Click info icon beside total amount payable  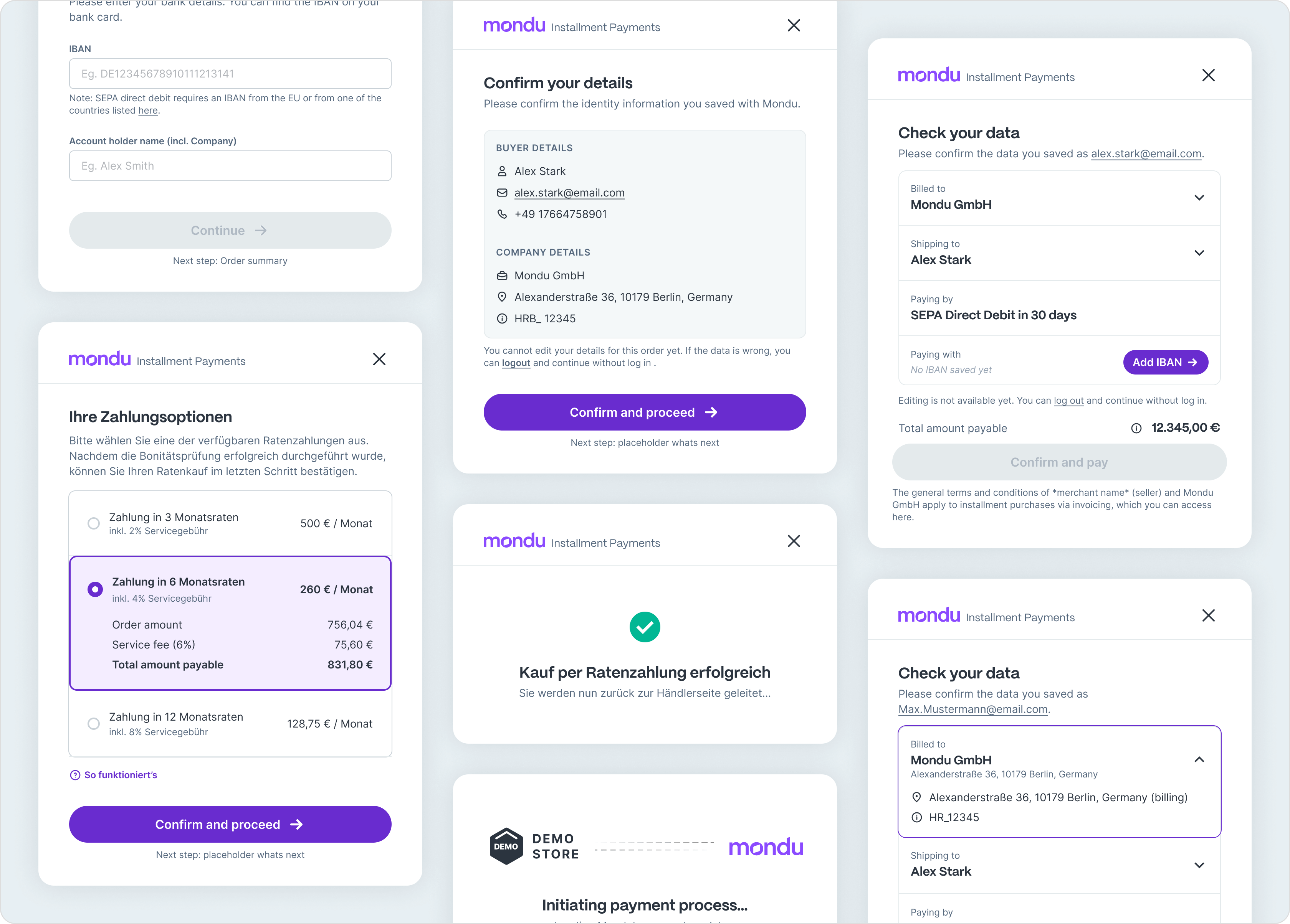click(x=1136, y=429)
